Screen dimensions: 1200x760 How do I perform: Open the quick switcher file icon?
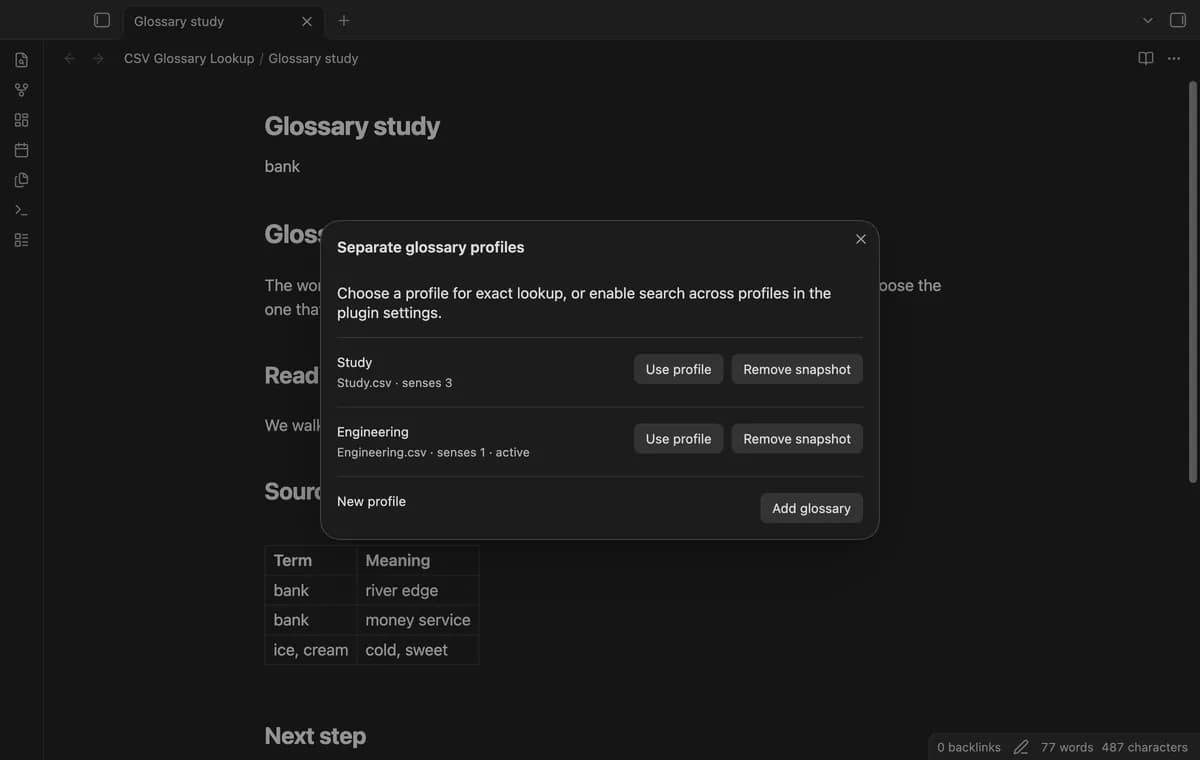coord(21,60)
